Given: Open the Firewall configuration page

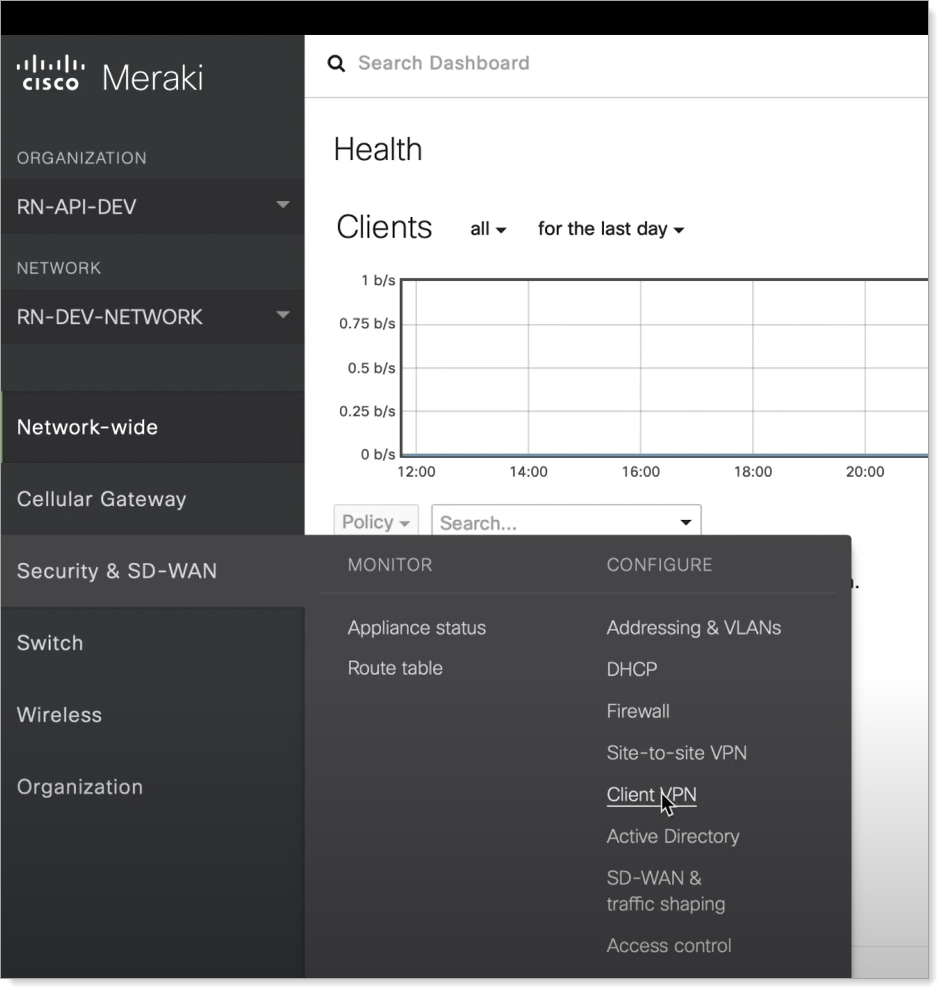Looking at the screenshot, I should pyautogui.click(x=638, y=711).
